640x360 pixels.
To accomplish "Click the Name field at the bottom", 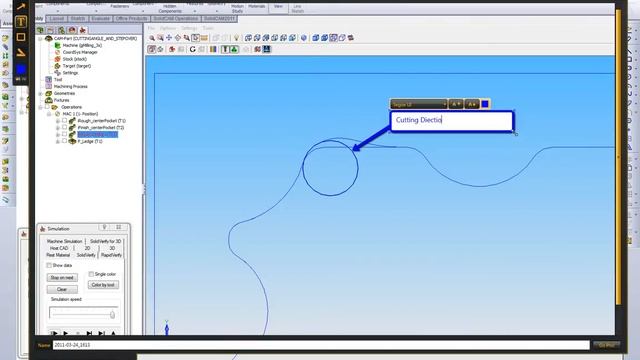I will point(321,345).
